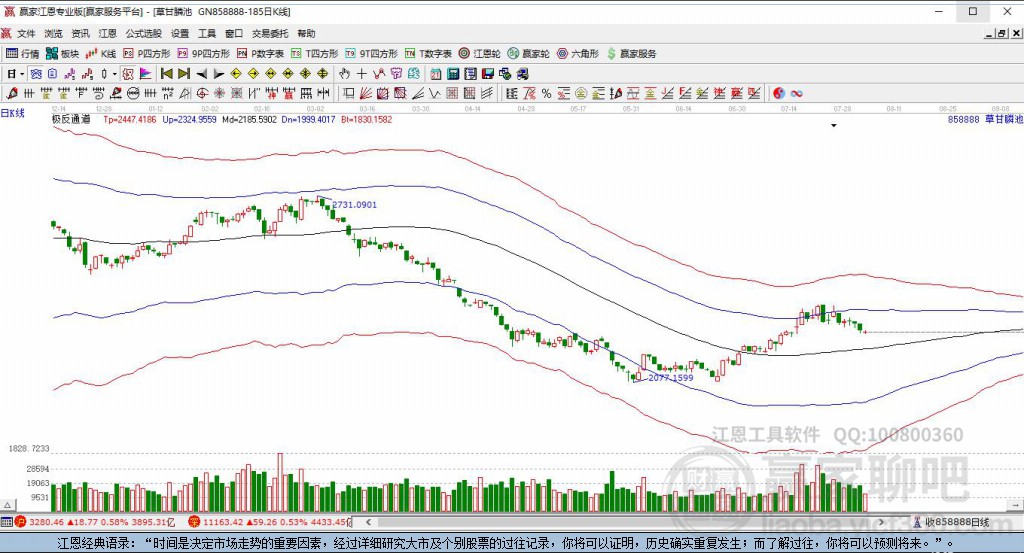Open the 江恩轮 Gann wheel
The width and height of the screenshot is (1024, 553).
pos(479,54)
